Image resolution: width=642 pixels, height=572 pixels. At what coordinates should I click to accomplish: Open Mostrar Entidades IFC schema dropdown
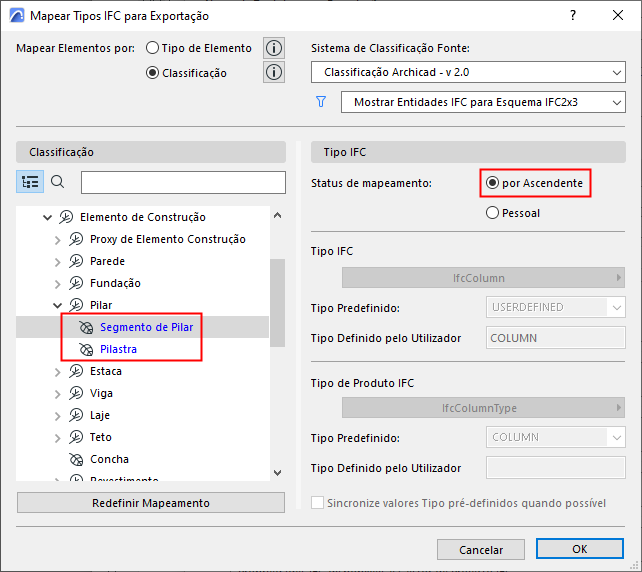[482, 102]
